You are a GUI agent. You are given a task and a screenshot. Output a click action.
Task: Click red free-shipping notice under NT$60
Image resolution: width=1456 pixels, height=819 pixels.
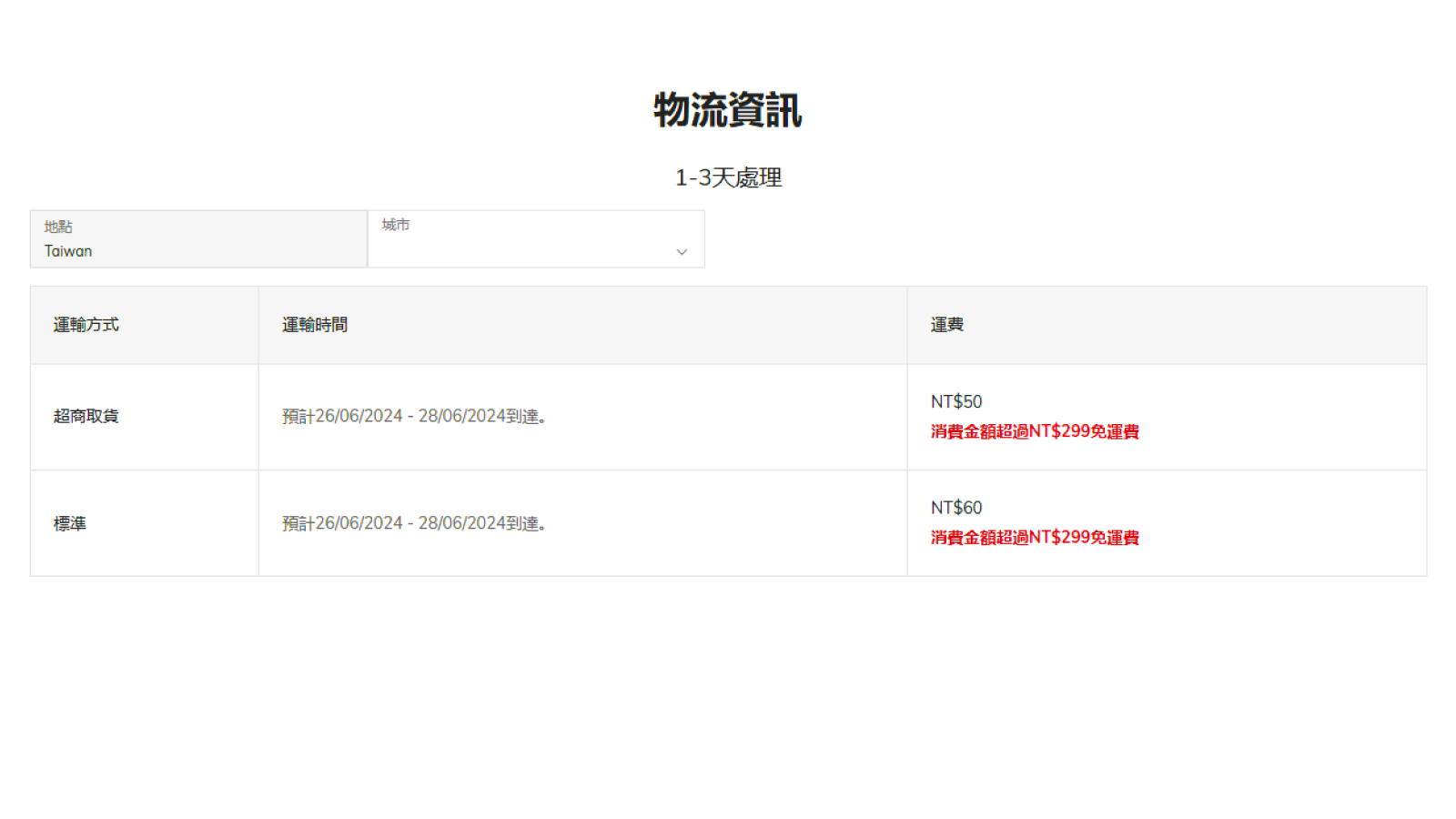[x=1035, y=538]
